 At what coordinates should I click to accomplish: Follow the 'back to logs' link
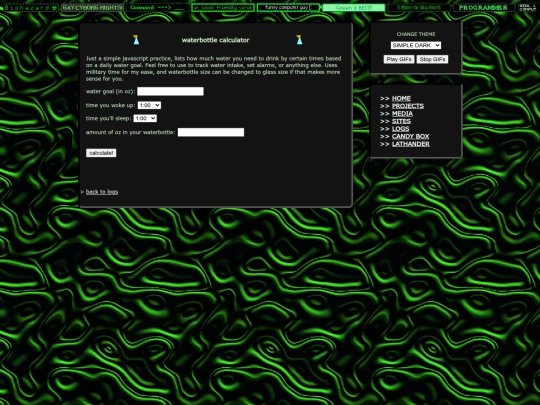click(102, 192)
